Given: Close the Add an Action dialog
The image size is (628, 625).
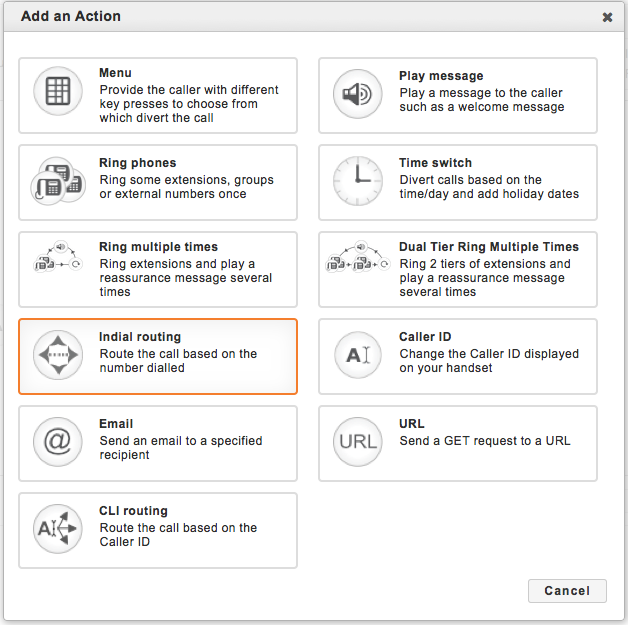Looking at the screenshot, I should (607, 17).
